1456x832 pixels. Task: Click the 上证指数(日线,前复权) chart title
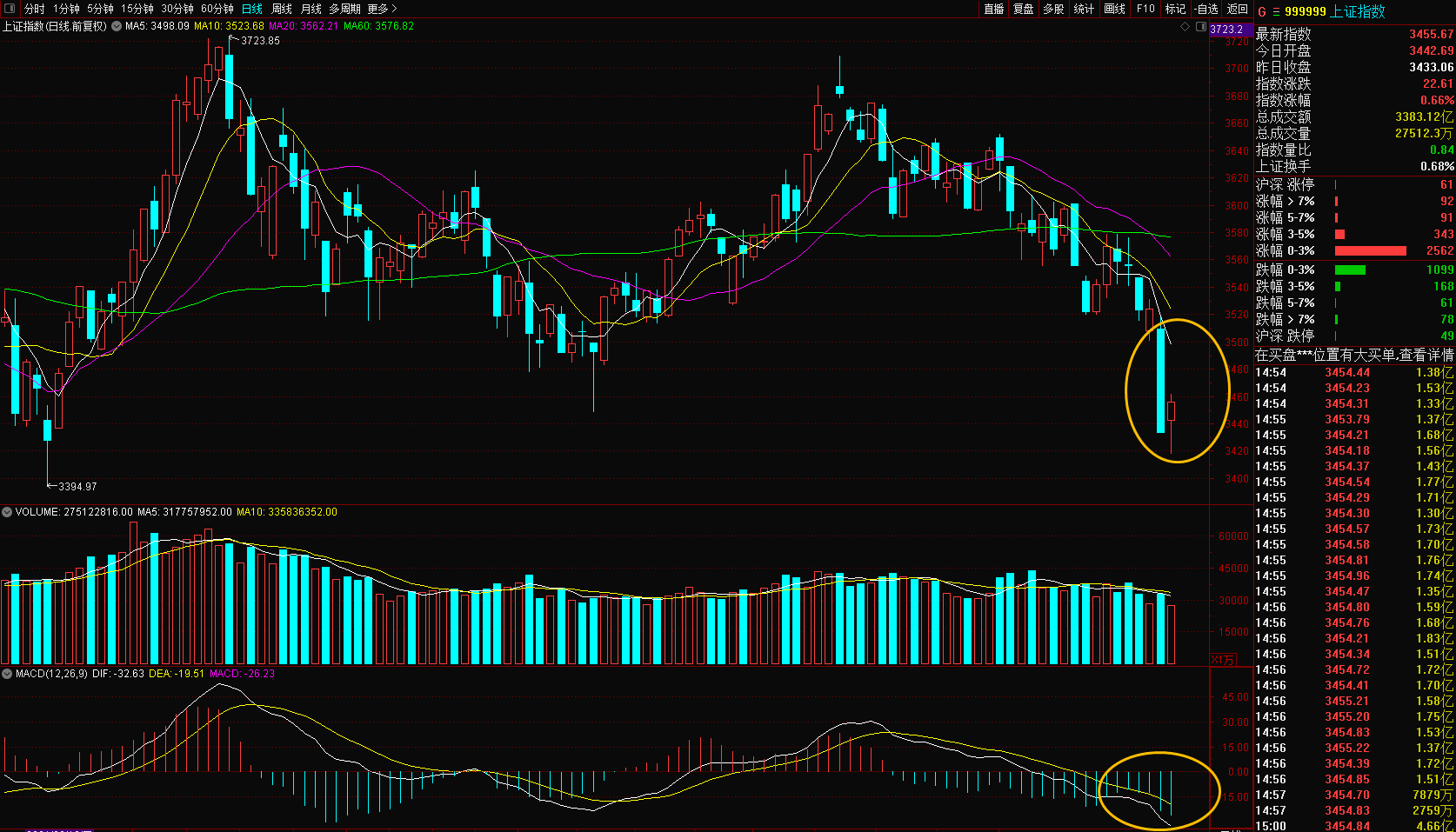[x=55, y=26]
